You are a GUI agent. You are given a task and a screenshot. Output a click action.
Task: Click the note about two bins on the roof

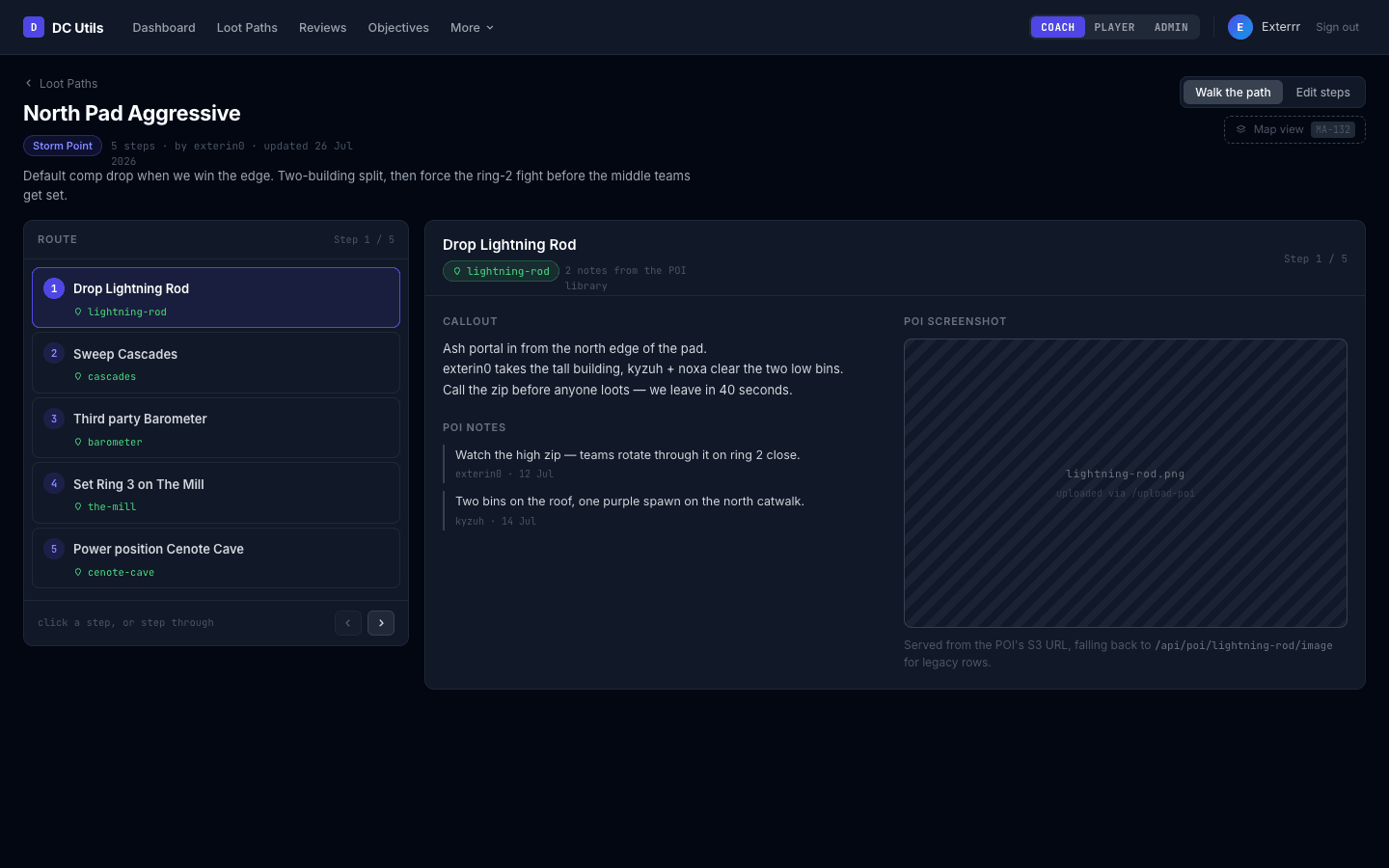[x=630, y=502]
